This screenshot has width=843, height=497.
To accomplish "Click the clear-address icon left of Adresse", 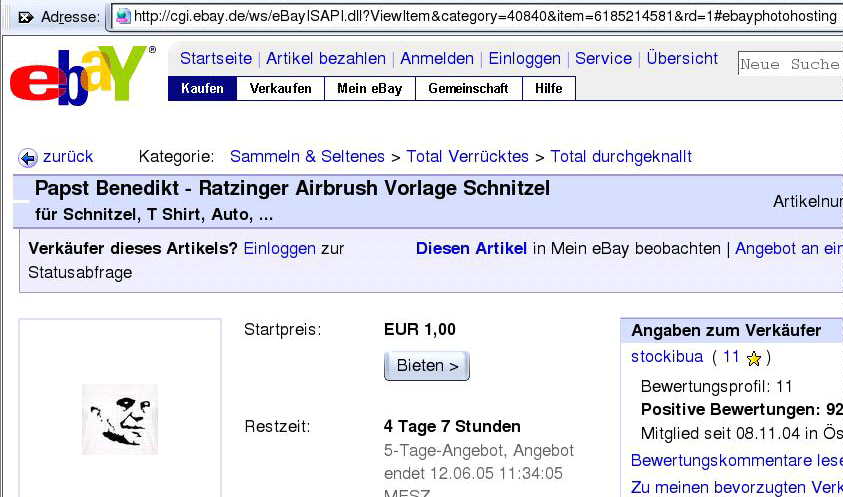I will click(26, 18).
